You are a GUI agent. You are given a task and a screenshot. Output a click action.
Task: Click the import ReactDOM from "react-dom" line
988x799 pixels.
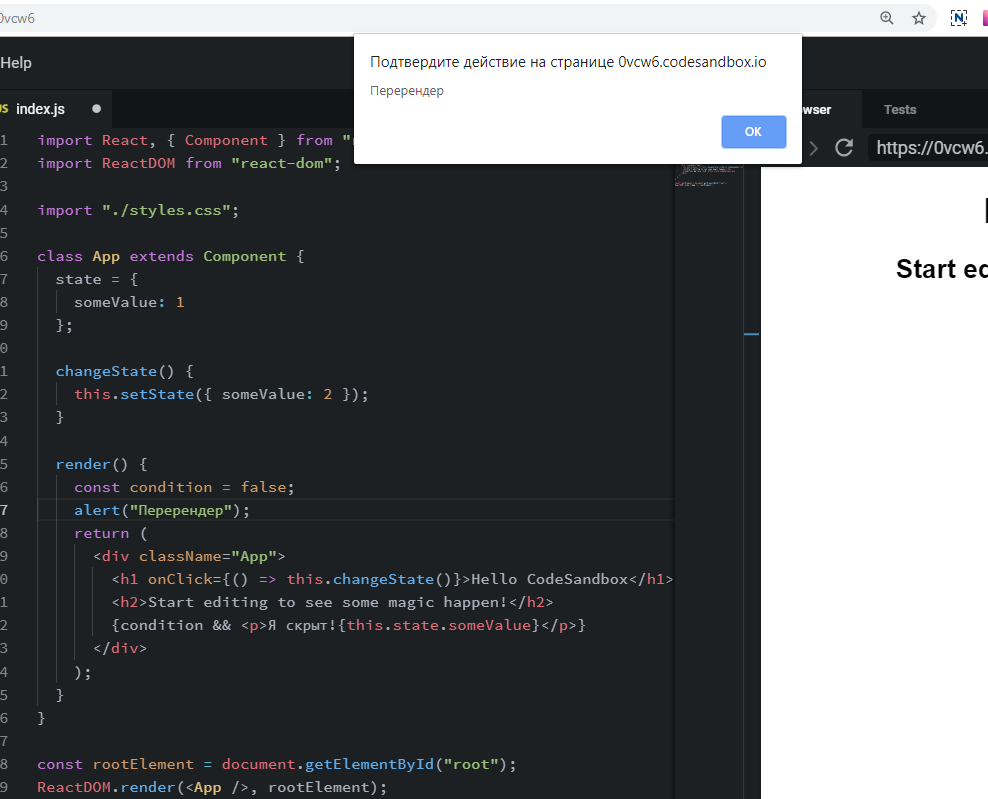click(189, 164)
